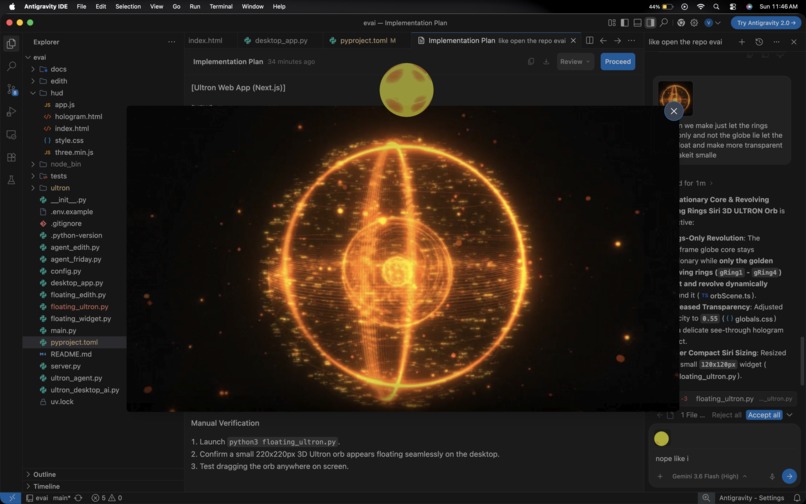Open chat history
The image size is (806, 504).
click(759, 42)
